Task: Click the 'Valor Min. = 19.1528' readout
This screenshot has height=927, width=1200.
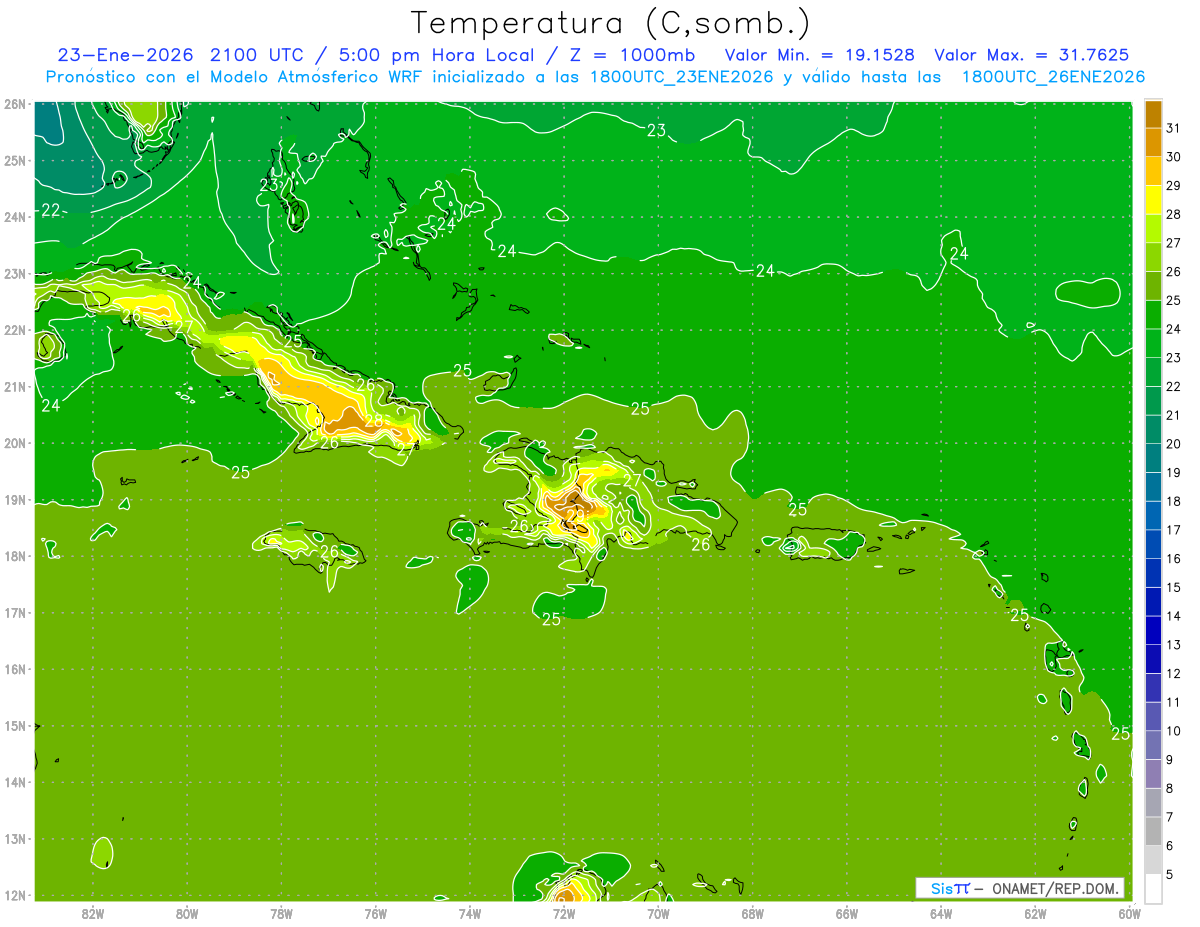Action: (819, 55)
